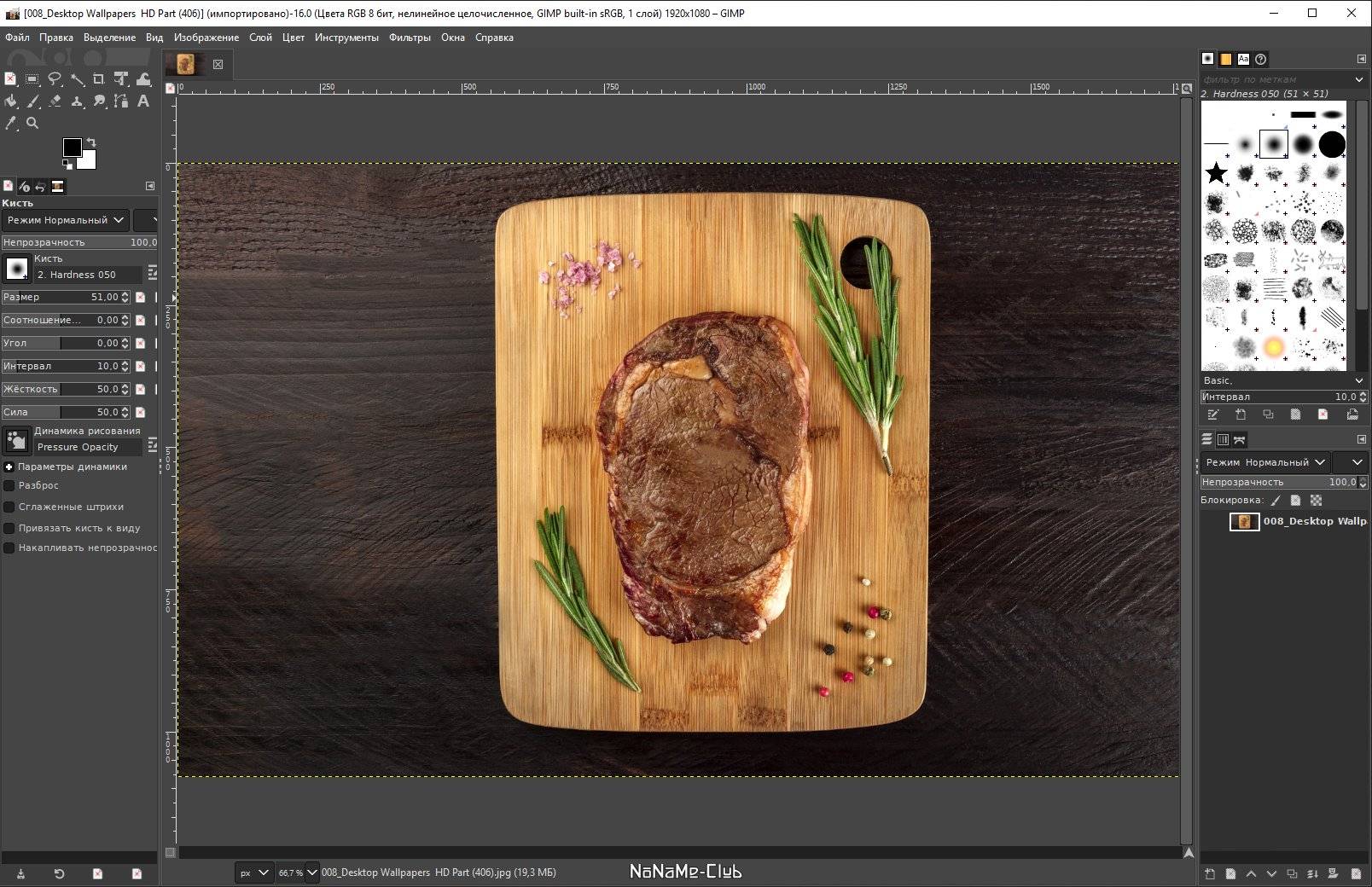Reset the brush Угол to default

click(x=141, y=343)
